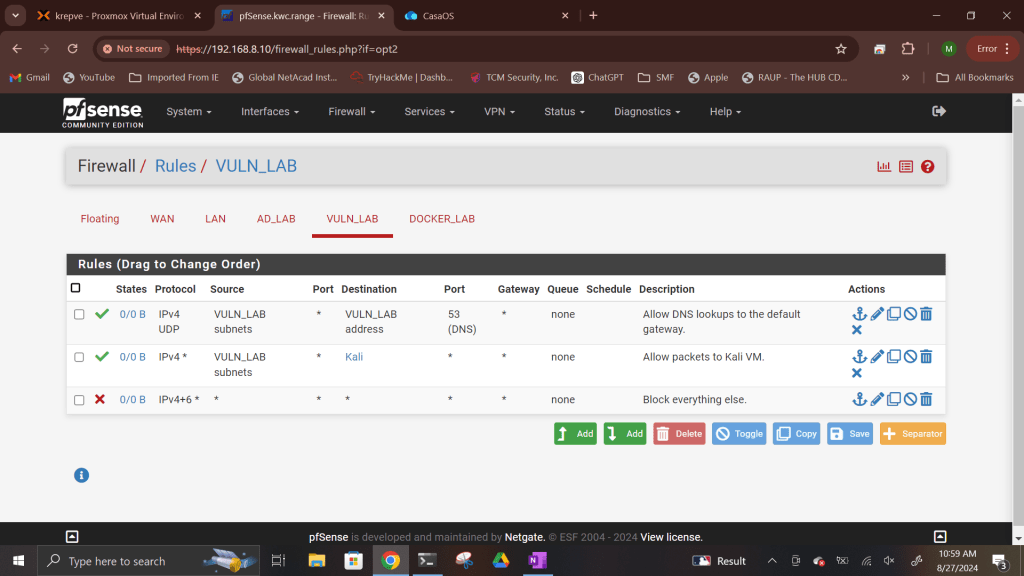Open the Diagnostics dropdown menu

646,112
